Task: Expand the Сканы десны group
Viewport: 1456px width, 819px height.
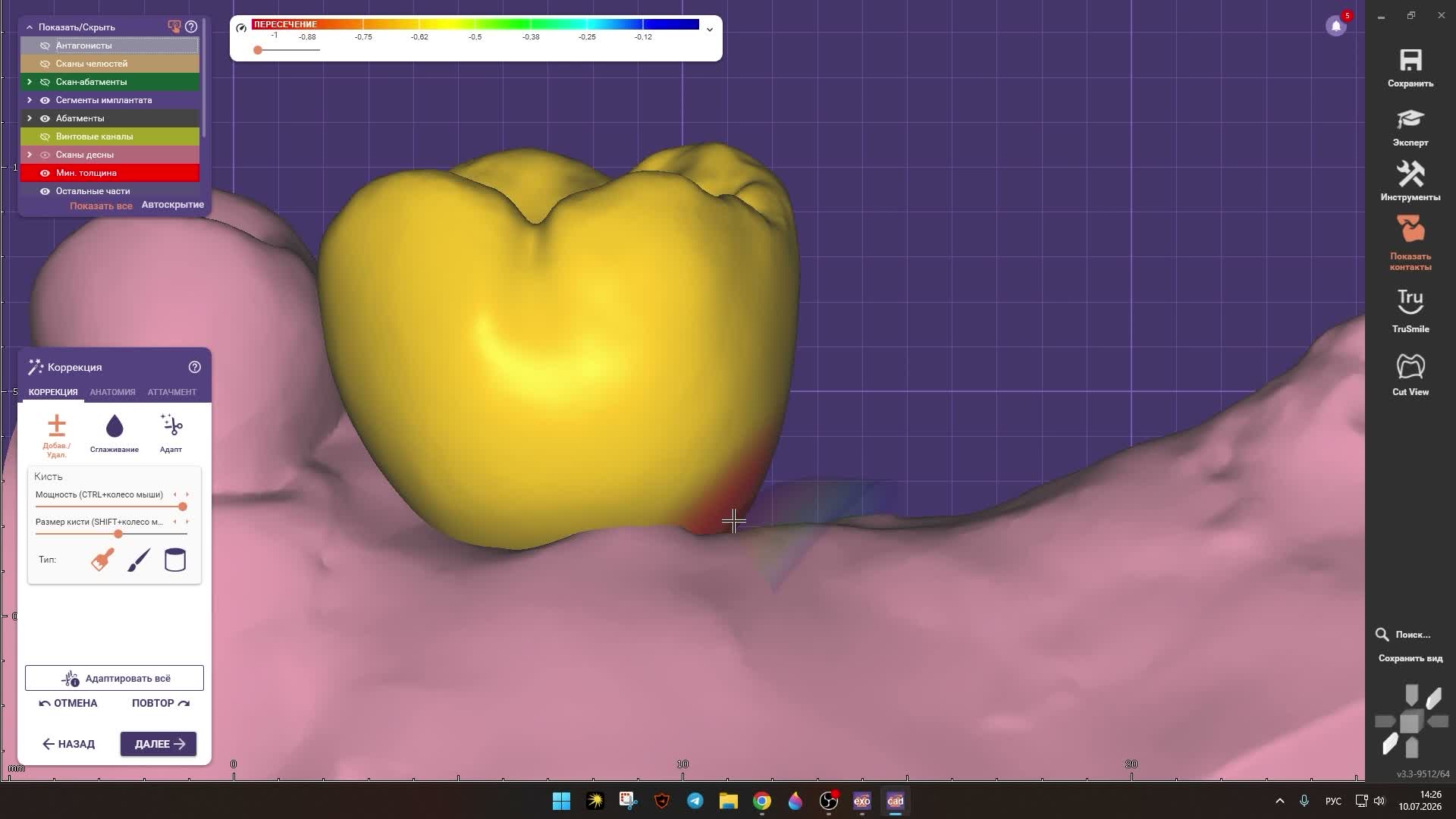Action: point(30,155)
